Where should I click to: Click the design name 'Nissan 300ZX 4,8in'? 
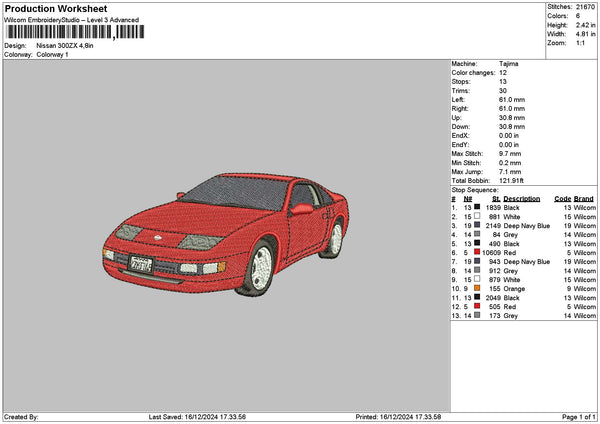click(x=65, y=46)
